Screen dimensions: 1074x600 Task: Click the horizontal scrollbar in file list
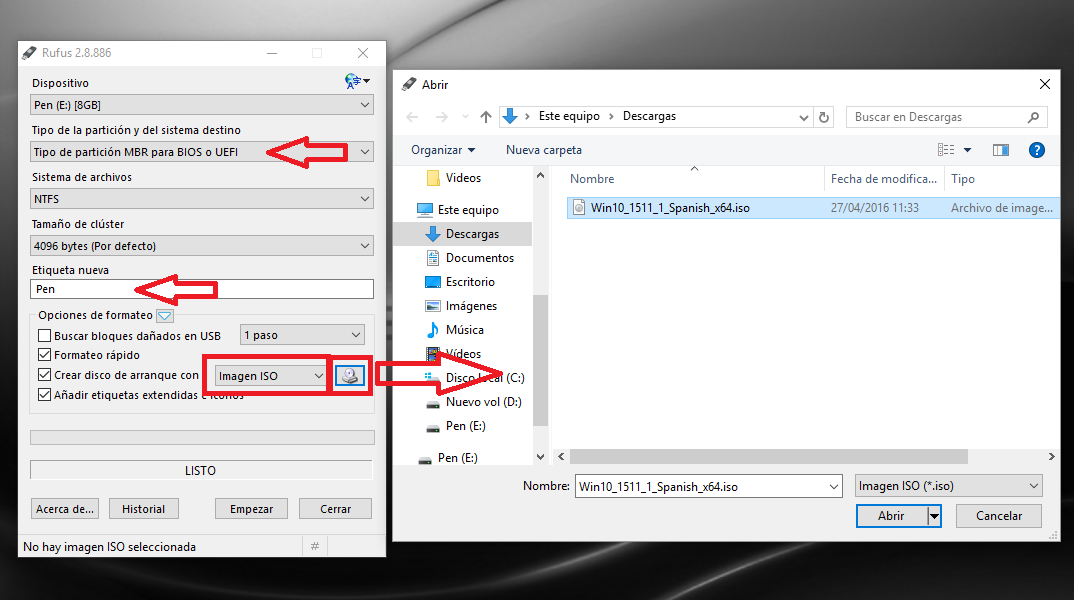770,457
